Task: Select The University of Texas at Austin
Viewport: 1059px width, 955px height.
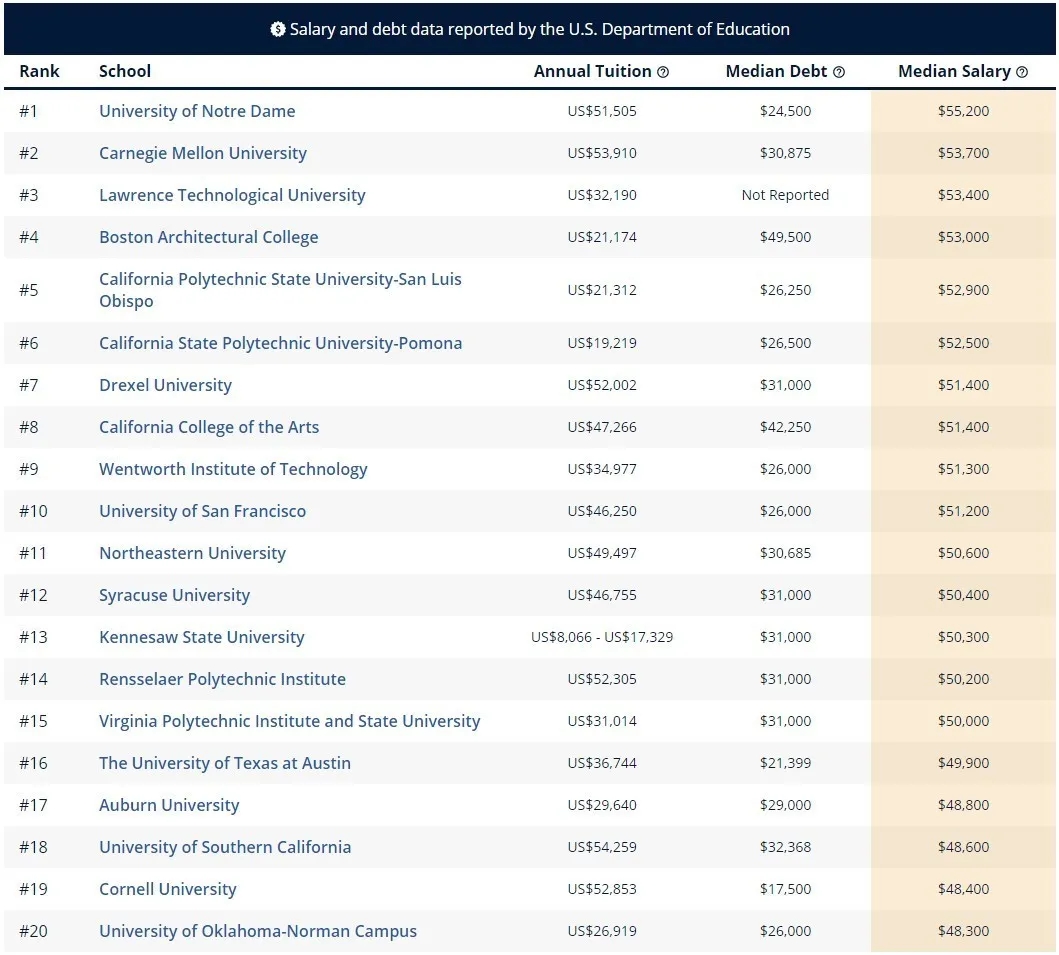Action: [x=225, y=763]
